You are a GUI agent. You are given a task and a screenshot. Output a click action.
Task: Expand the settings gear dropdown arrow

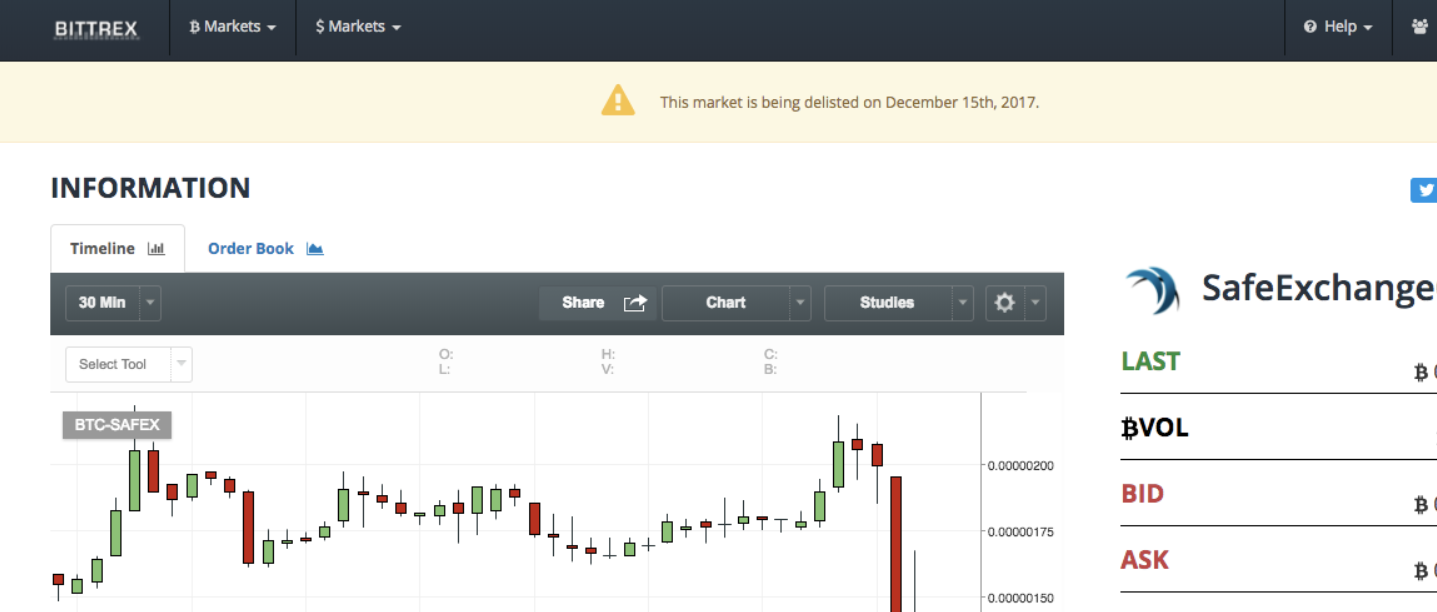coord(1036,303)
